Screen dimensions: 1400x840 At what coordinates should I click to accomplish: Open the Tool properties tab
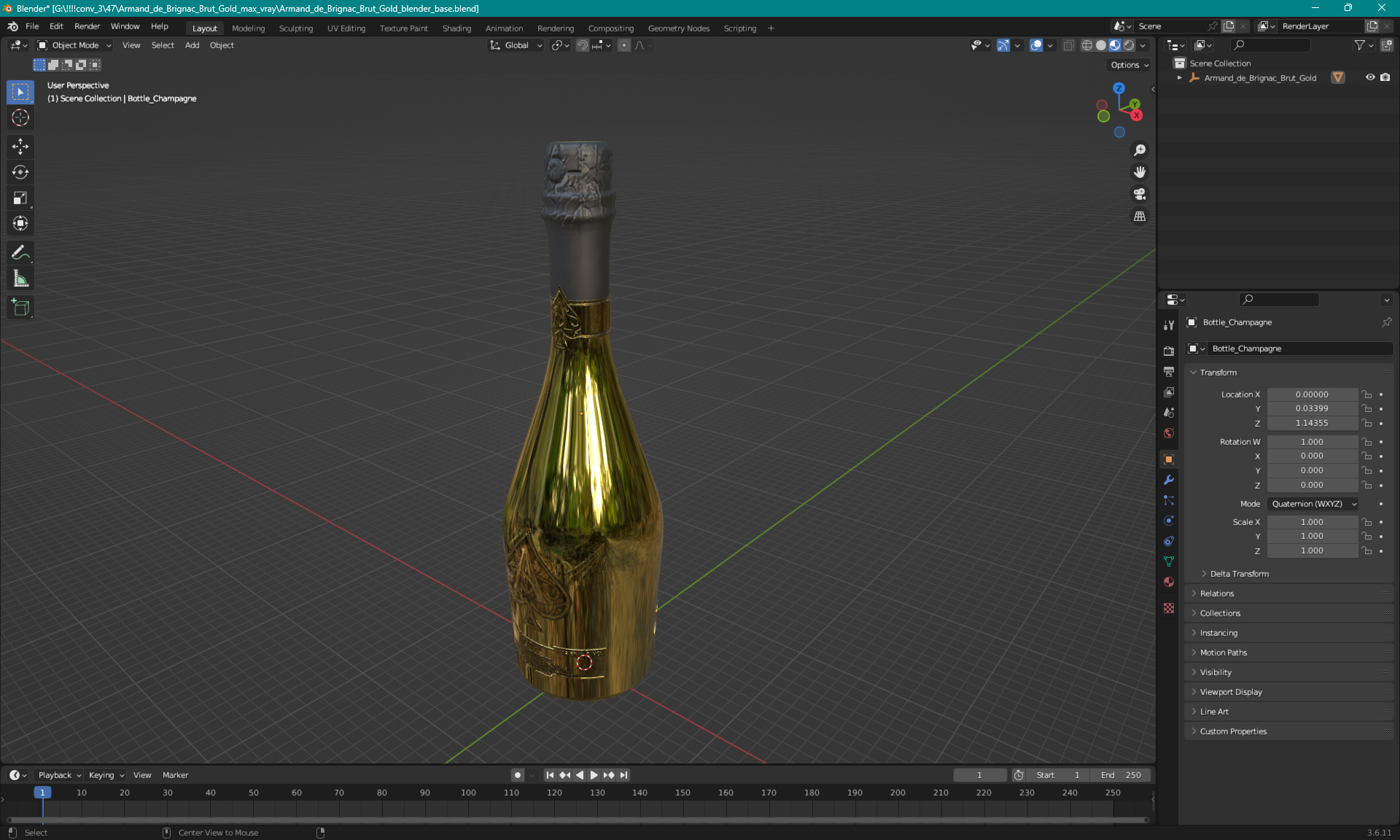pos(1169,325)
